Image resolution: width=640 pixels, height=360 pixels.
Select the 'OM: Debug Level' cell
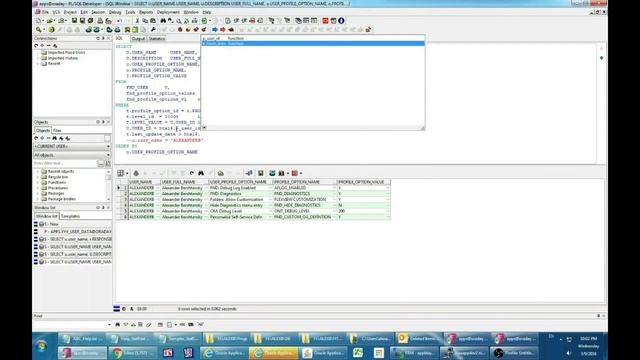[241, 211]
